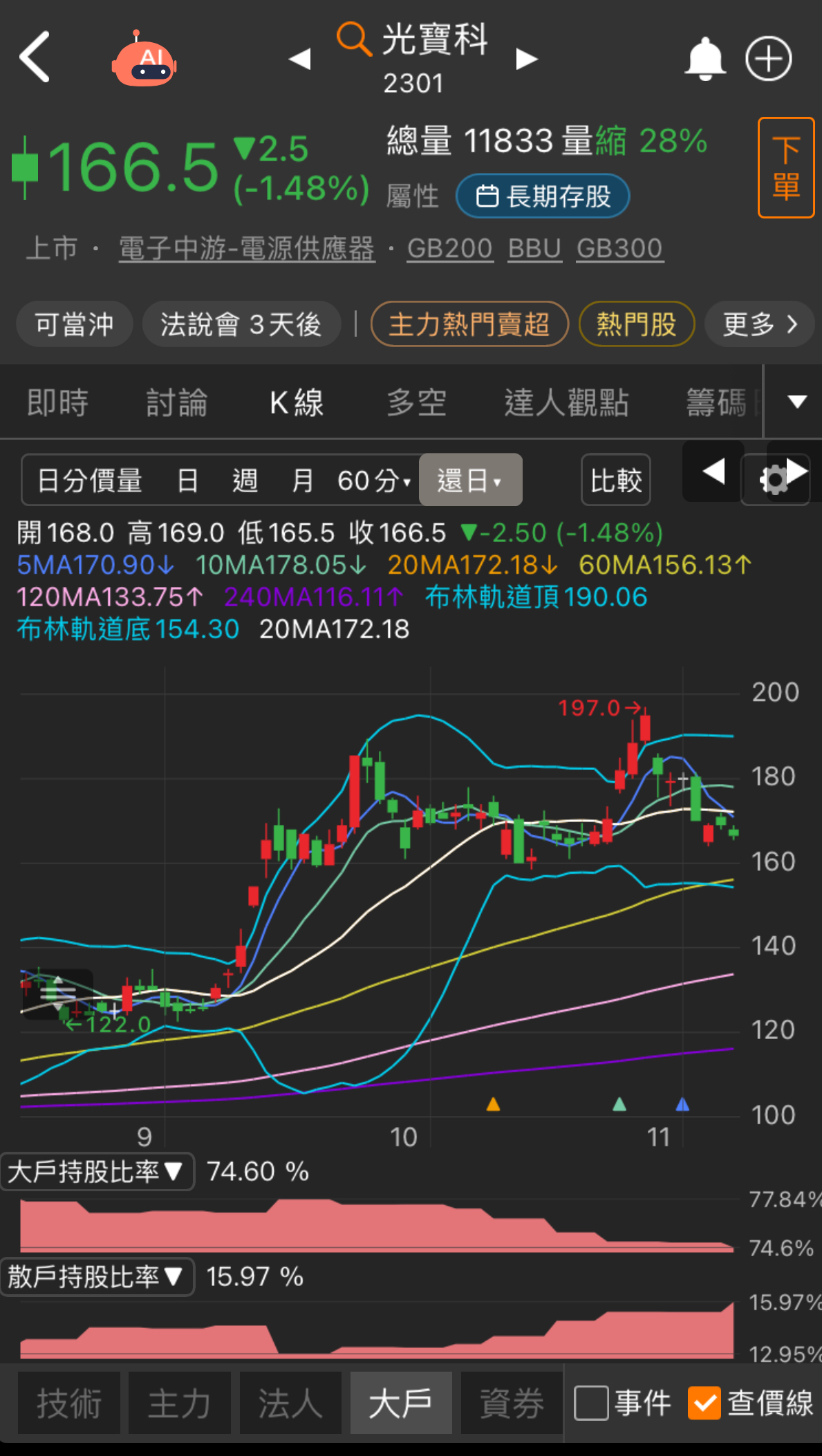Select 主力 indicator tab
The height and width of the screenshot is (1456, 822).
click(180, 1403)
